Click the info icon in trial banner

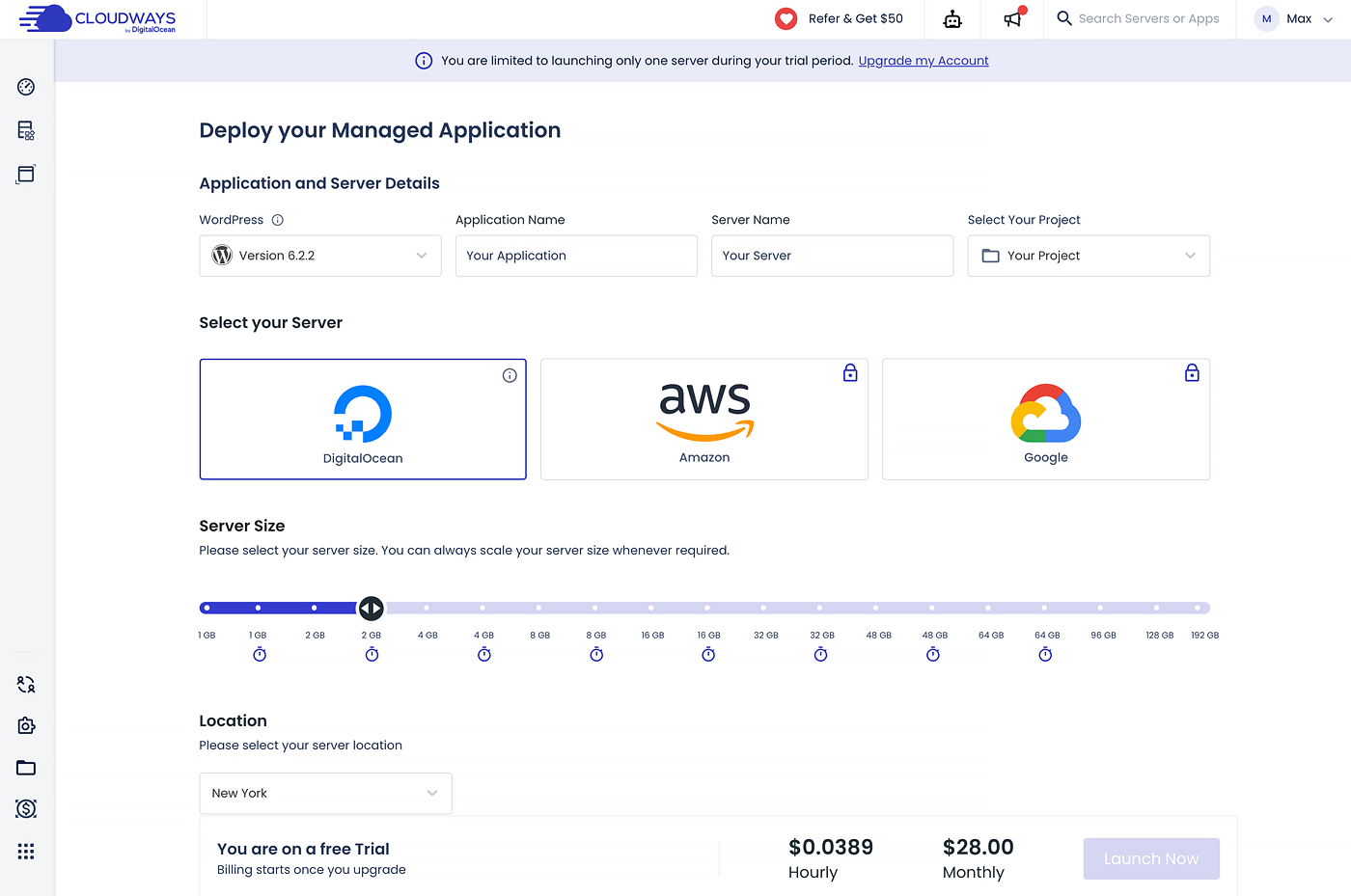pyautogui.click(x=424, y=61)
